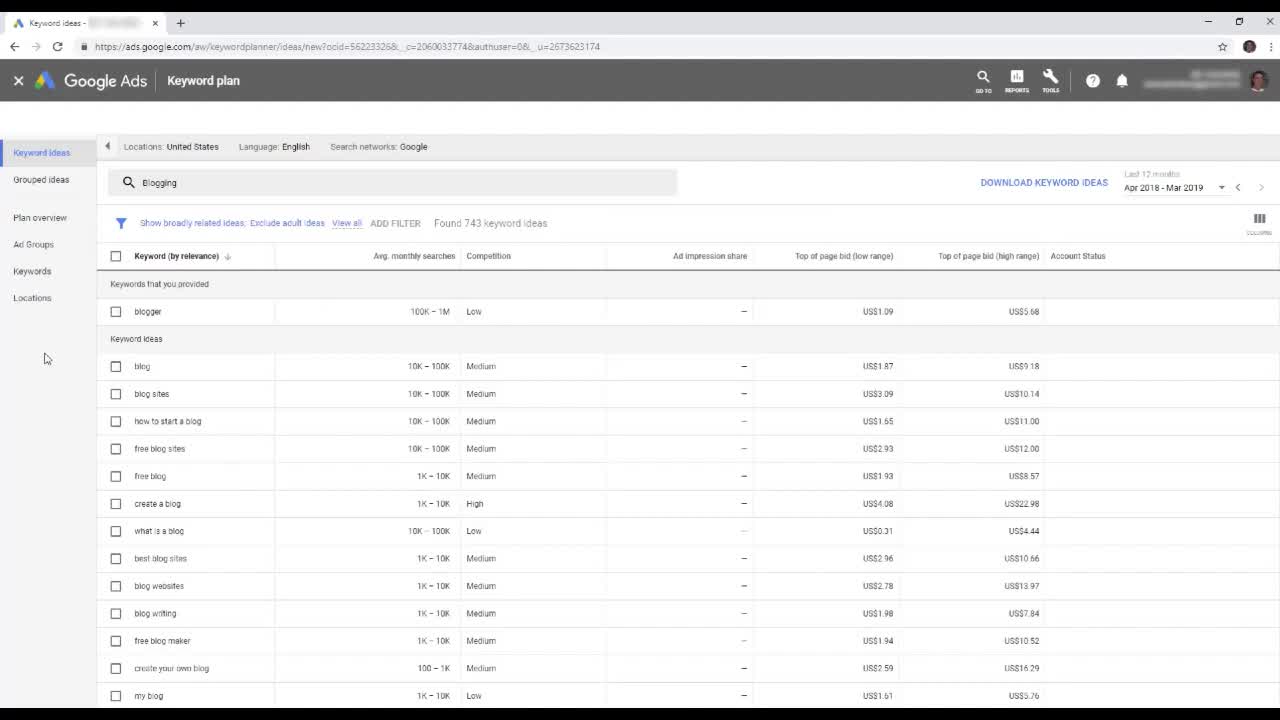The width and height of the screenshot is (1280, 720).
Task: Open the Help question mark icon
Action: 1093,81
